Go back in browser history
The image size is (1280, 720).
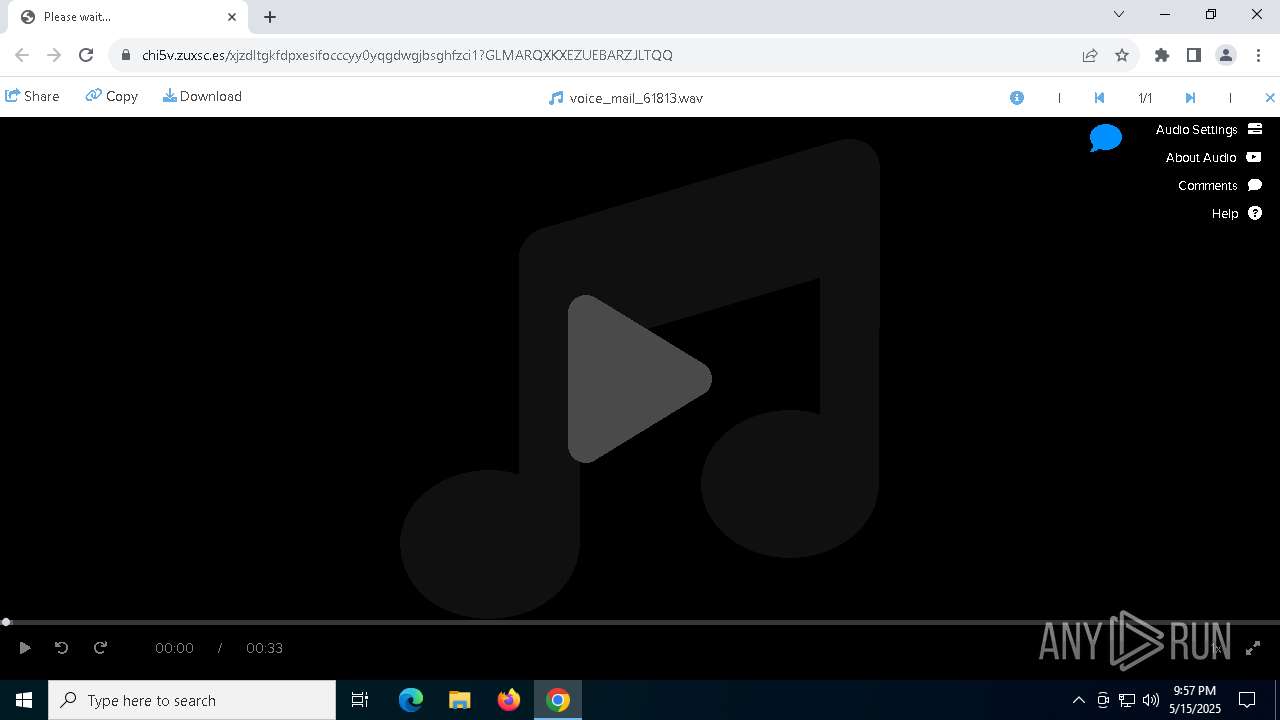click(22, 55)
